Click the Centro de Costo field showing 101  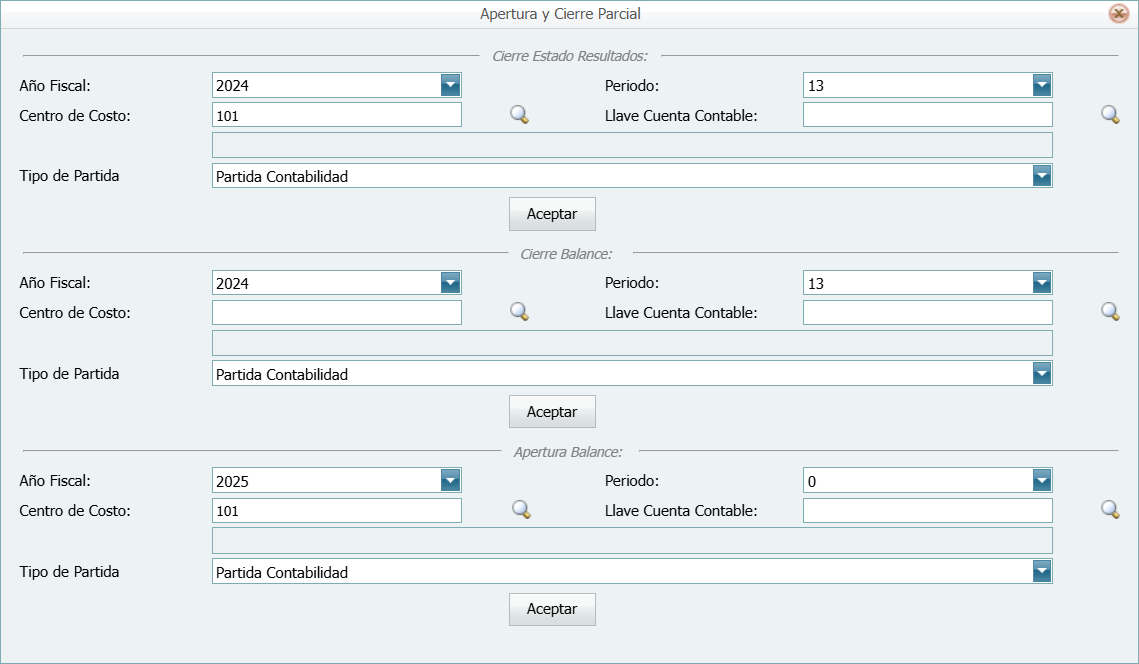[x=337, y=114]
